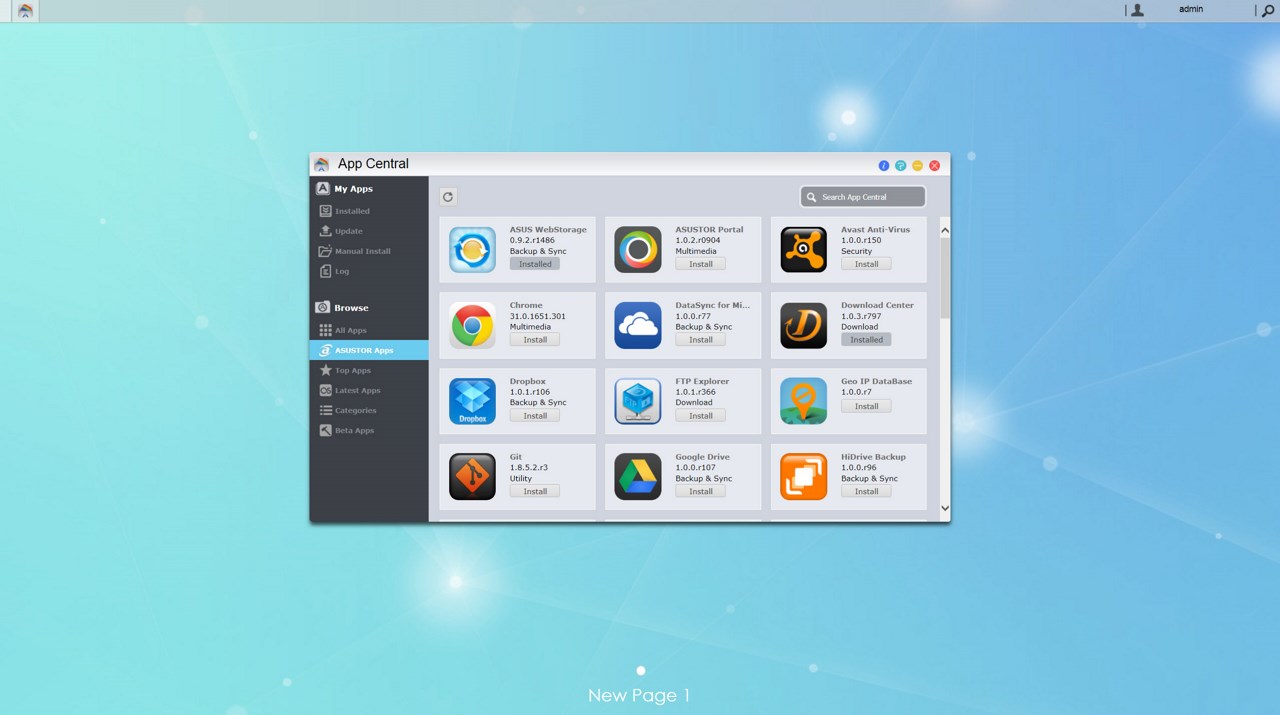1280x715 pixels.
Task: Click Installed button for ASUS WebStorage
Action: tap(535, 264)
